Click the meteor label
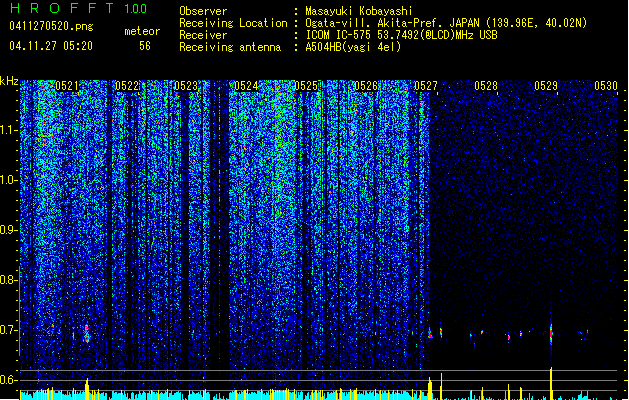629x400 pixels. pyautogui.click(x=142, y=31)
